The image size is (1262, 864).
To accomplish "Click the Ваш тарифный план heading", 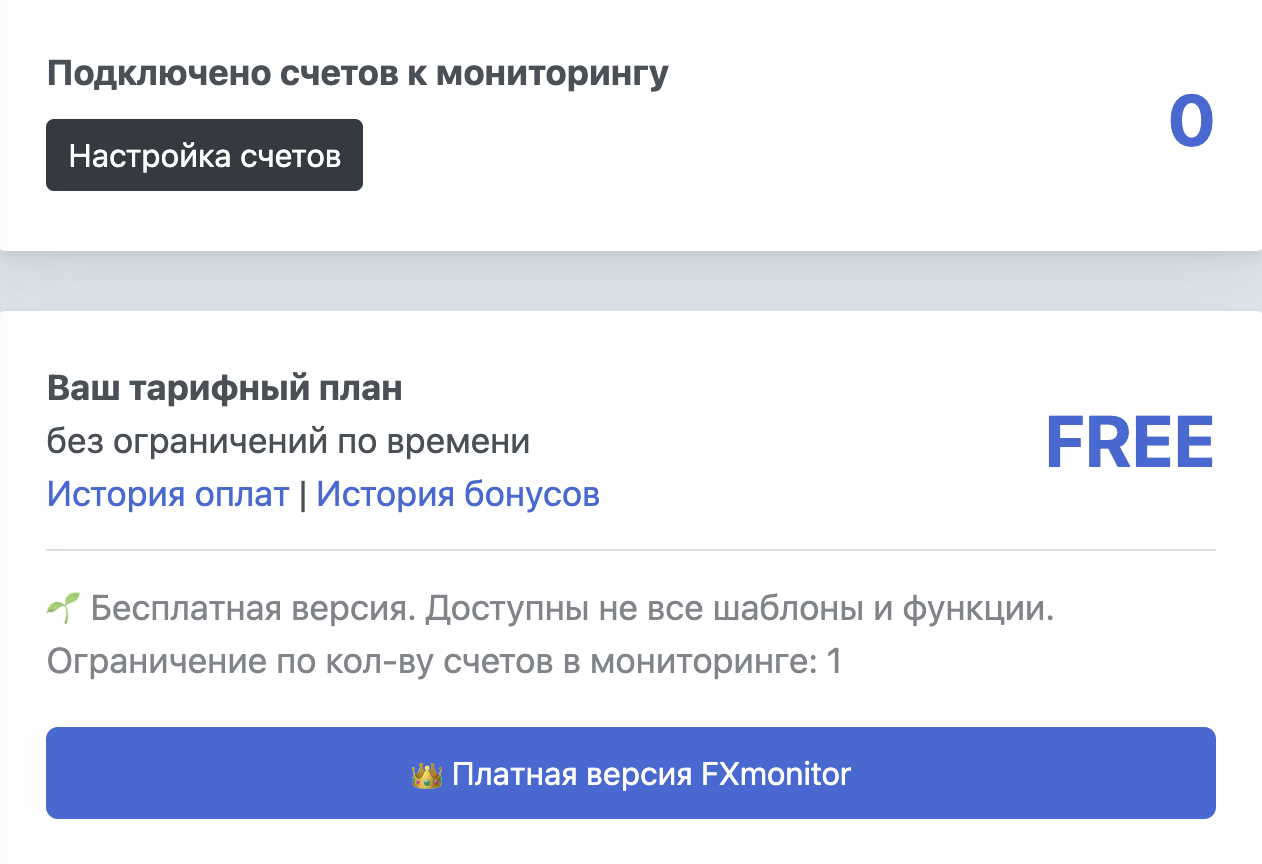I will [225, 389].
